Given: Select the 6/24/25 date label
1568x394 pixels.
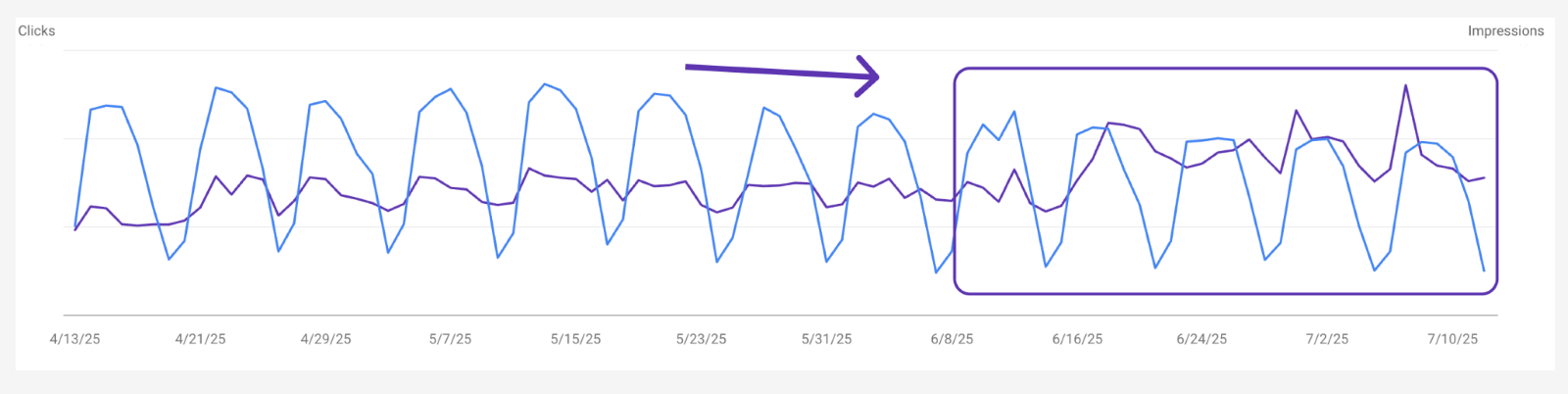Looking at the screenshot, I should pos(1201,339).
